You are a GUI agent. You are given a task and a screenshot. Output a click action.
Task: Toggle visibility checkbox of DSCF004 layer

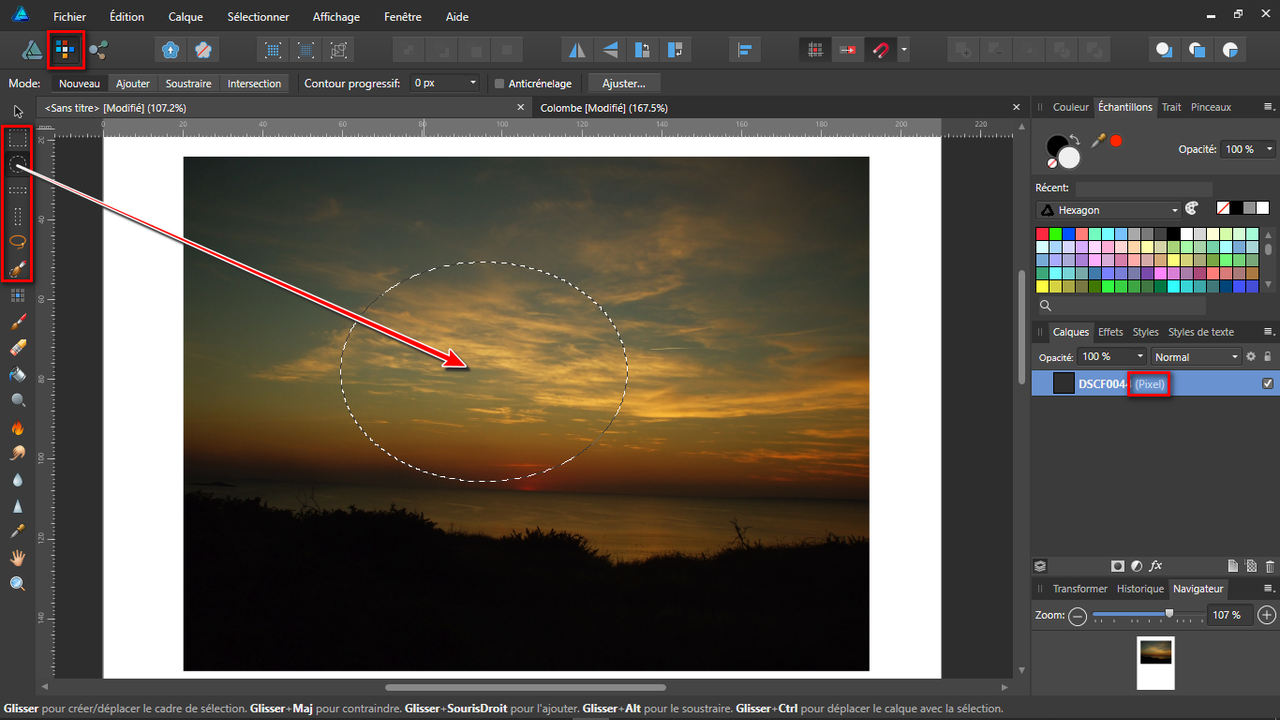1268,383
